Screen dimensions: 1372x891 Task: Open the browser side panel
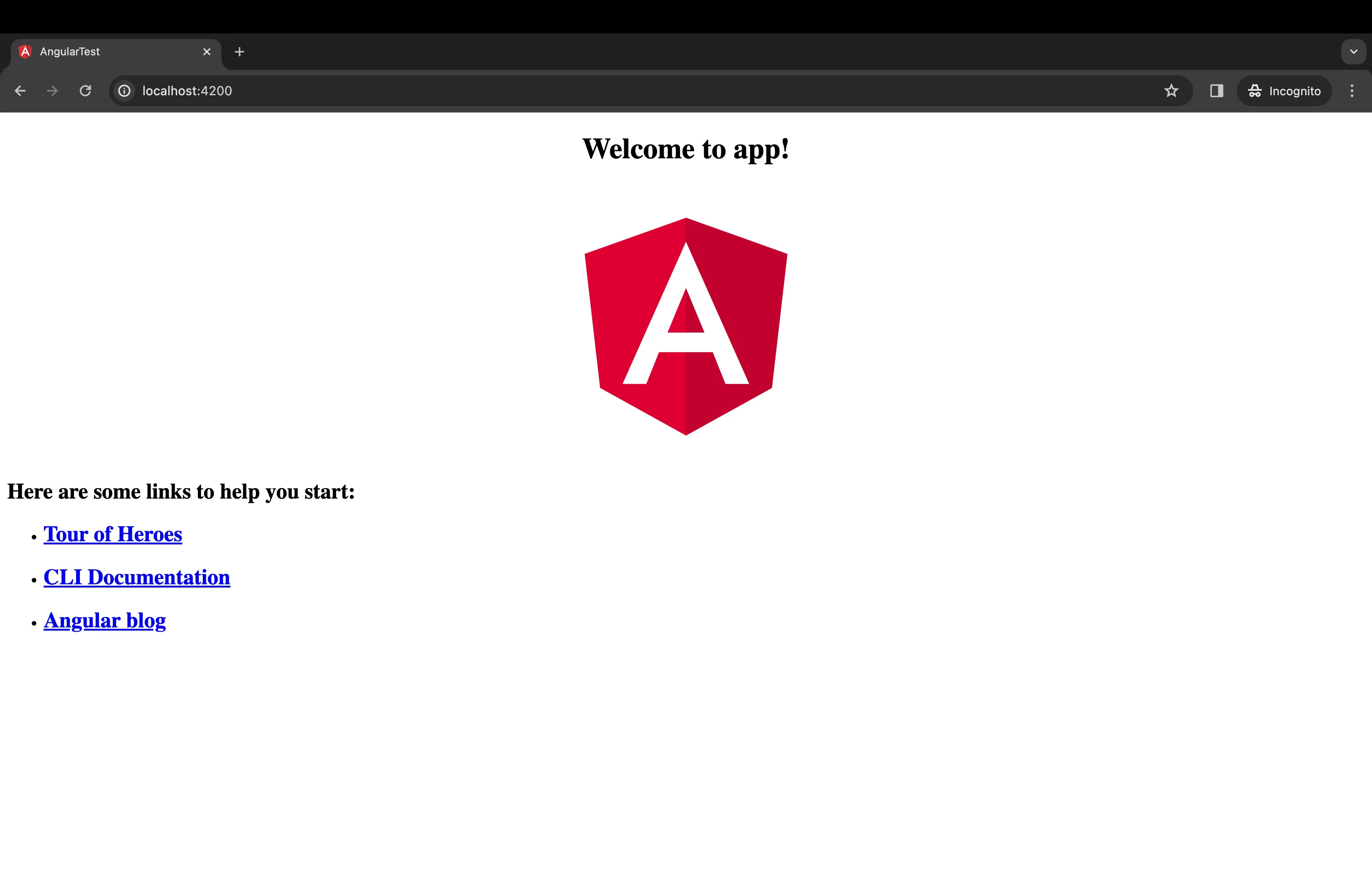1216,91
